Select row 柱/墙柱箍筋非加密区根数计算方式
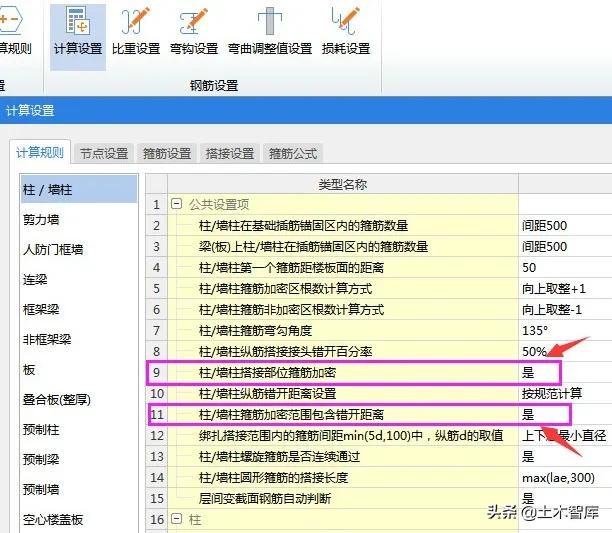This screenshot has height=533, width=612. pyautogui.click(x=343, y=309)
